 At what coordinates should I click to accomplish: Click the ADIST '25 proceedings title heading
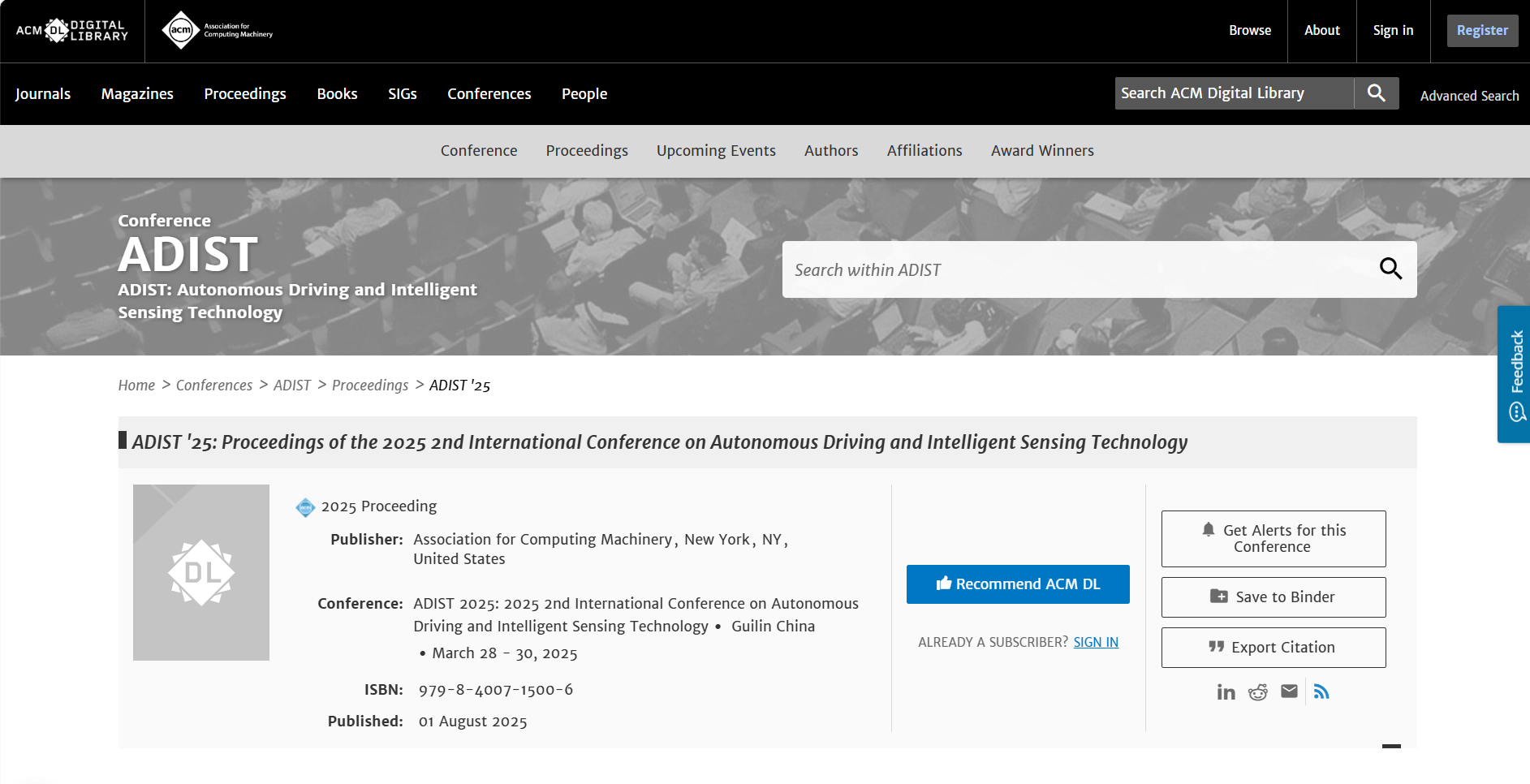[660, 442]
